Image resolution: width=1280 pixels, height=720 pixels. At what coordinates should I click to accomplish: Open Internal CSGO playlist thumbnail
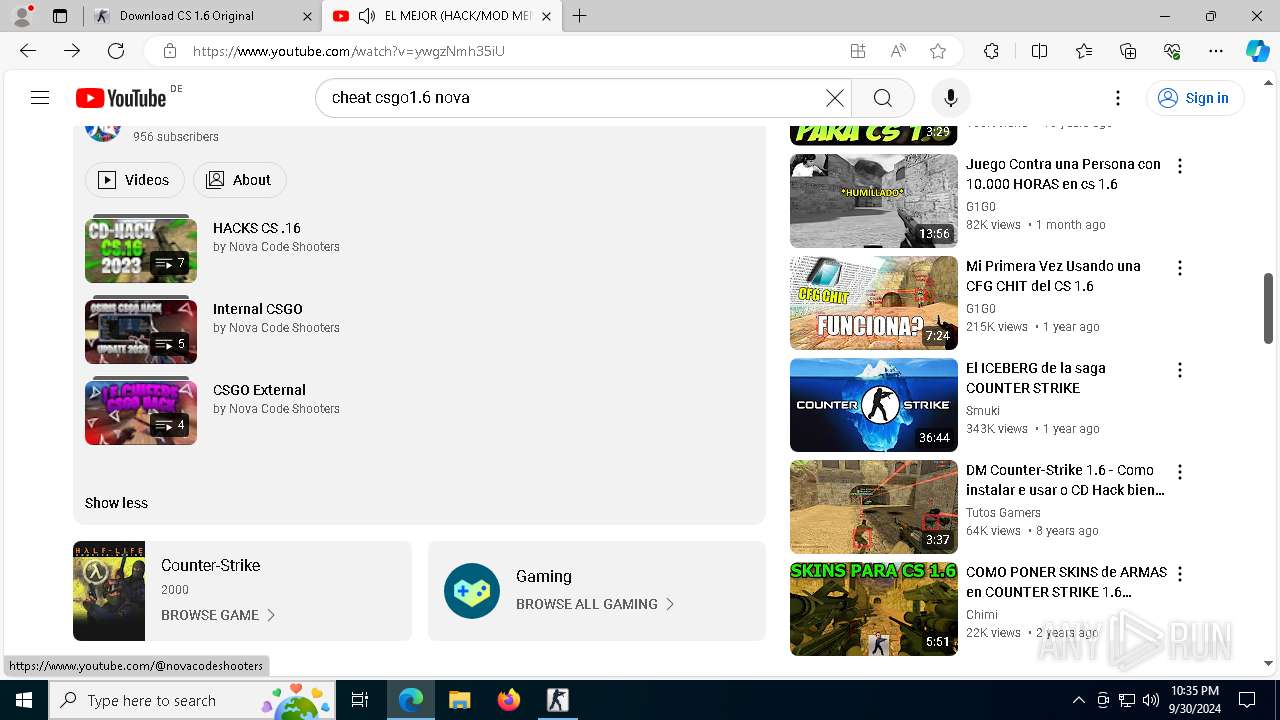tap(141, 330)
